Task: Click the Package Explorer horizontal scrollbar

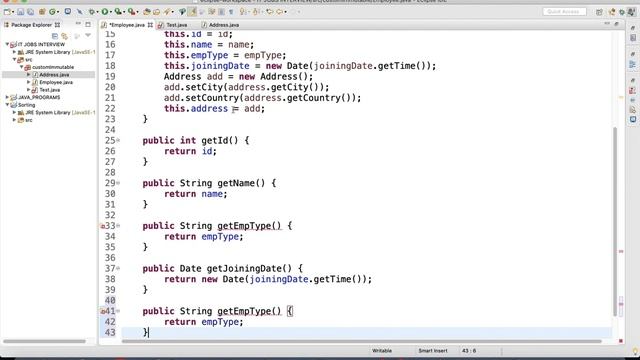Action: pyautogui.click(x=44, y=341)
